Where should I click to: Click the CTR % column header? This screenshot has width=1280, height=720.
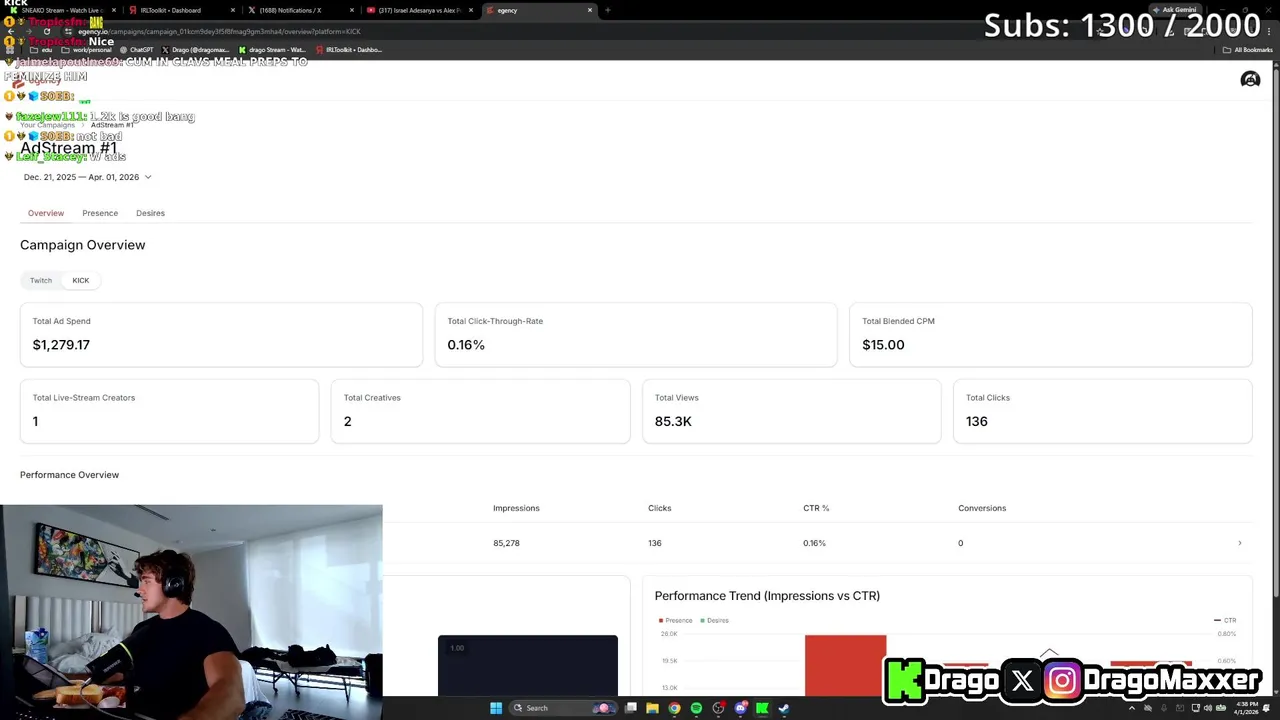816,508
